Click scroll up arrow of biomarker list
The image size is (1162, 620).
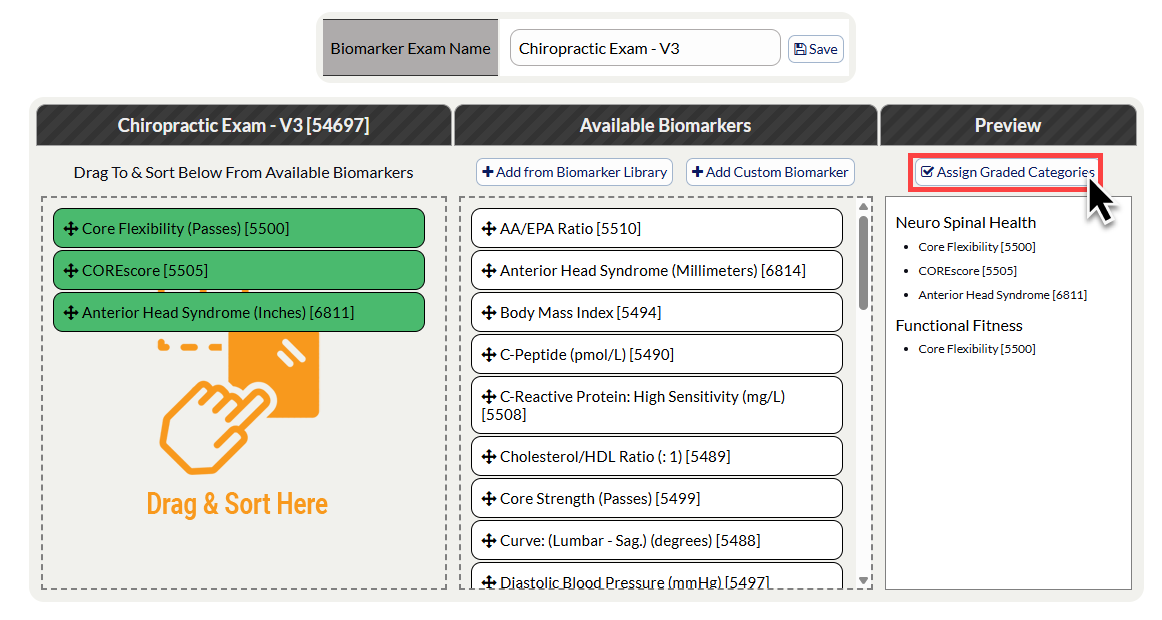click(x=863, y=207)
